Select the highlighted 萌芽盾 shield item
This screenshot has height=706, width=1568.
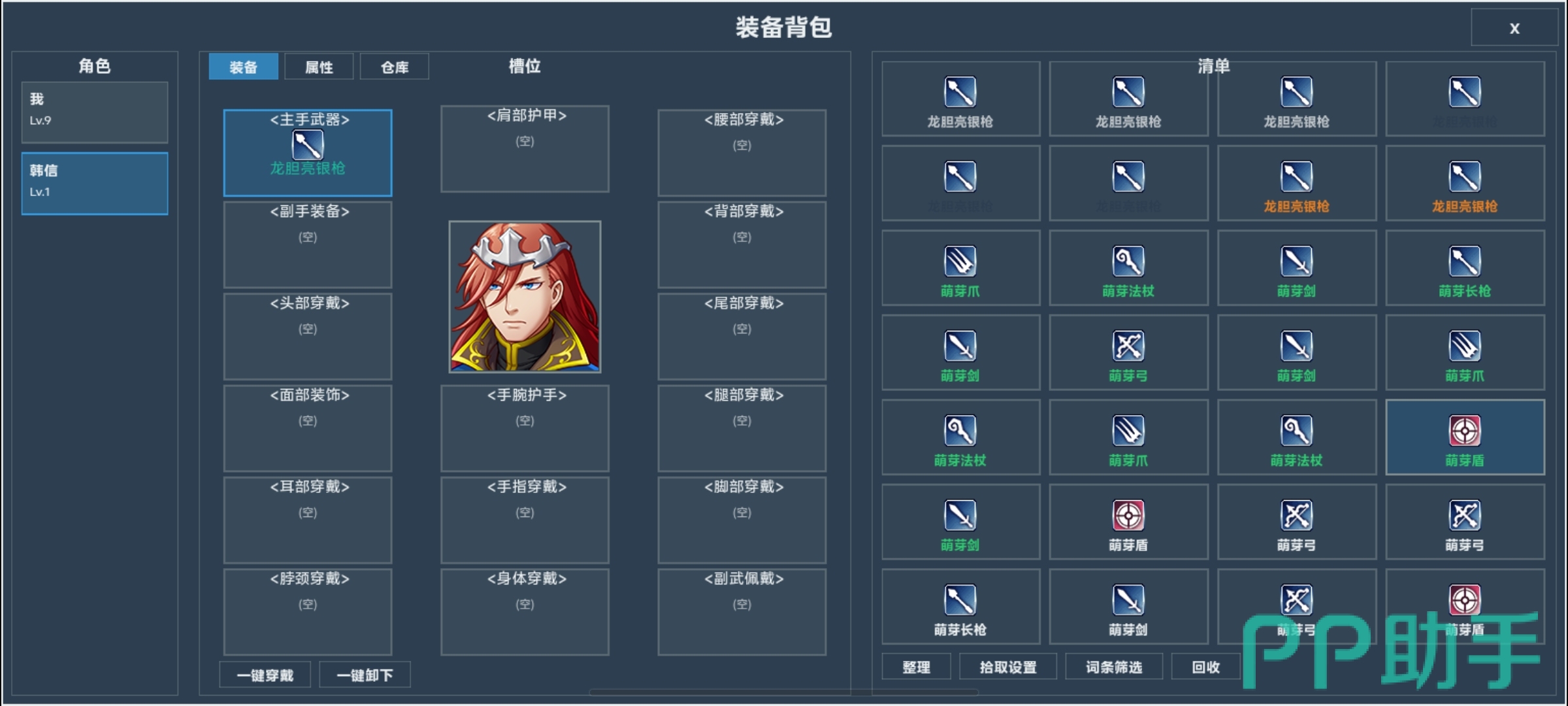click(1465, 437)
